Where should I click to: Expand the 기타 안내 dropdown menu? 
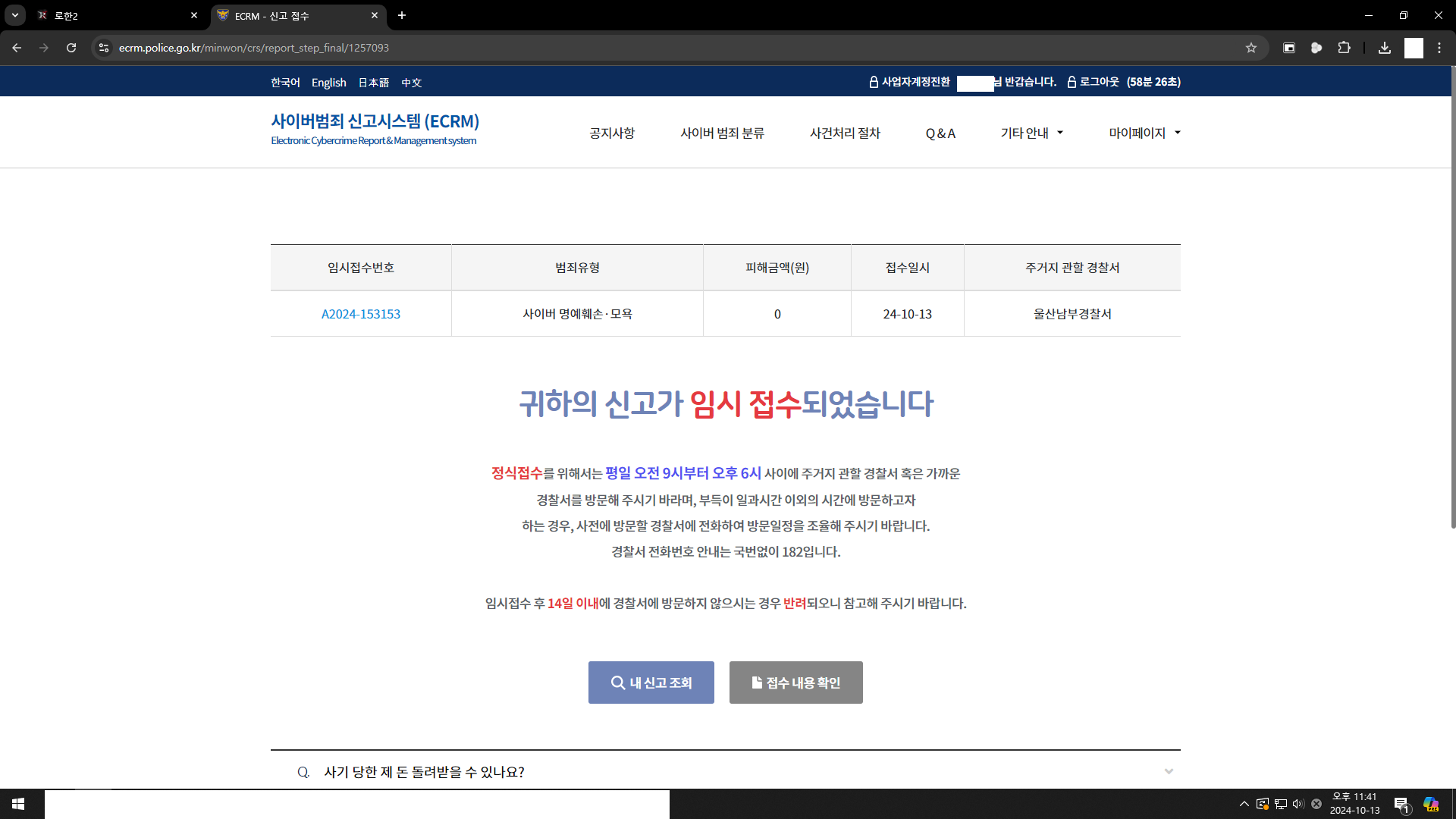click(1031, 133)
